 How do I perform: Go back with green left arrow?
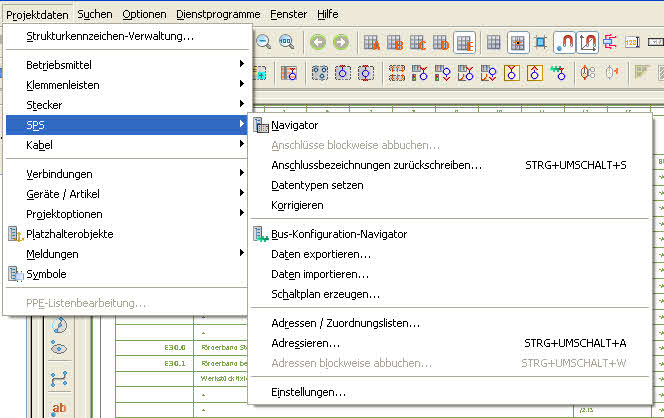click(318, 42)
